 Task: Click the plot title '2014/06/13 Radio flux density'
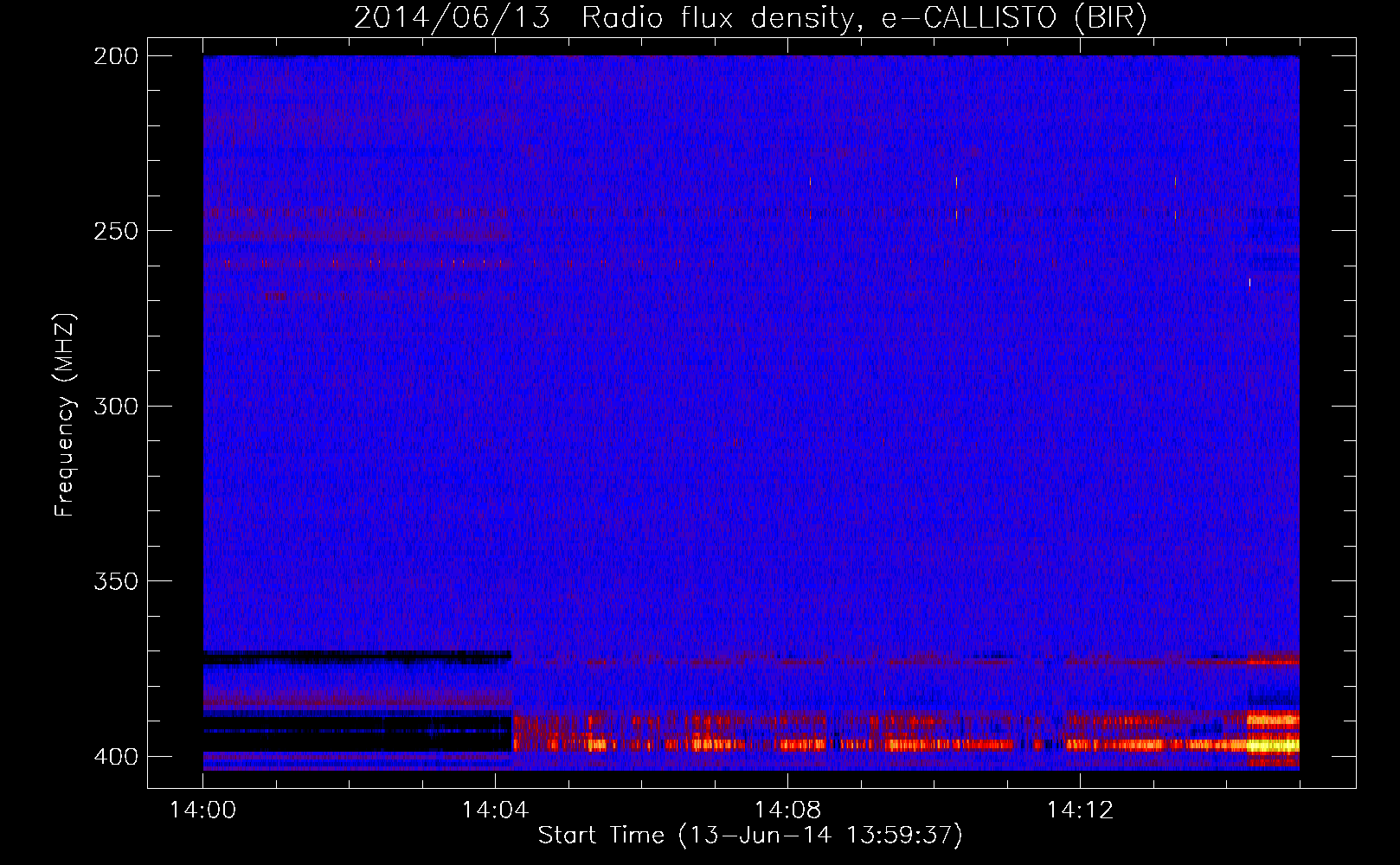coord(750,17)
